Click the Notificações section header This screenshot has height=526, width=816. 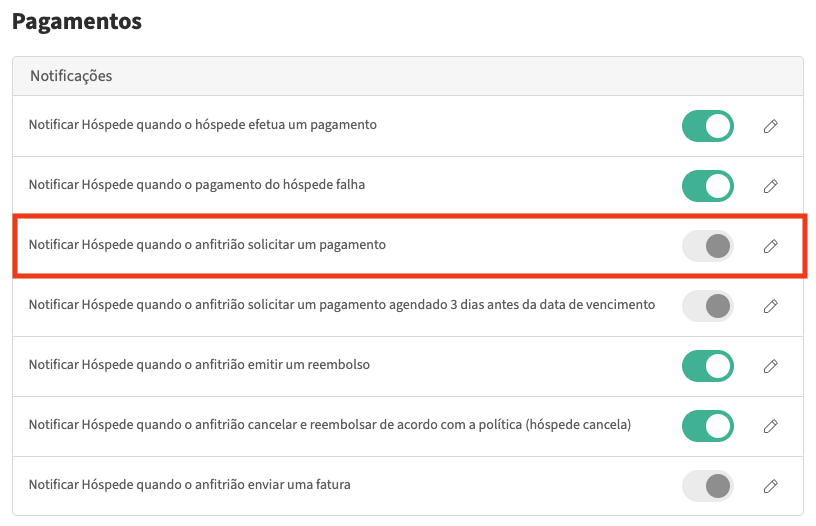pos(71,76)
